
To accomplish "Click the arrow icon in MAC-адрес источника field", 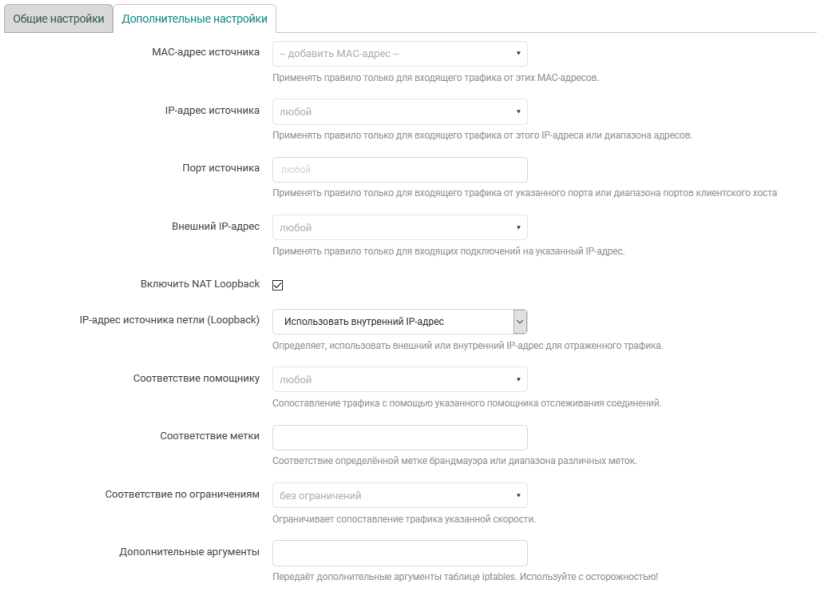I will [x=518, y=54].
